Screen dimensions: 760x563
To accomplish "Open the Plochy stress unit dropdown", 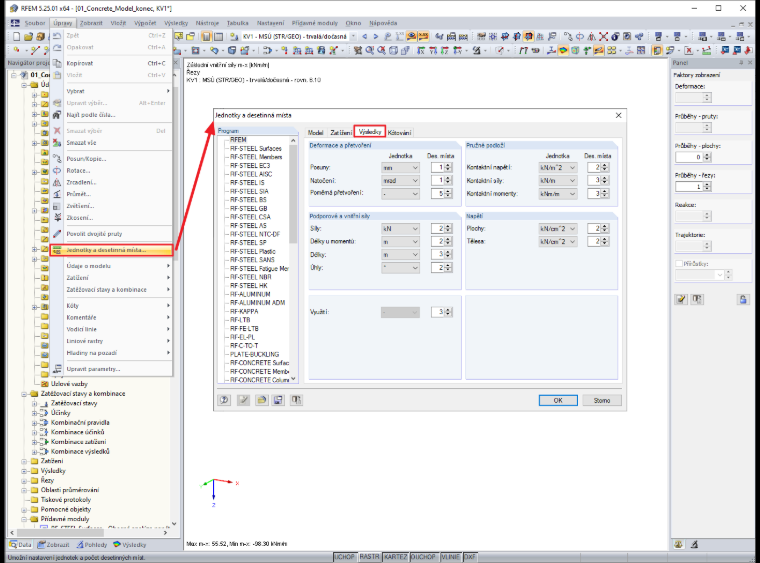I will pyautogui.click(x=558, y=229).
